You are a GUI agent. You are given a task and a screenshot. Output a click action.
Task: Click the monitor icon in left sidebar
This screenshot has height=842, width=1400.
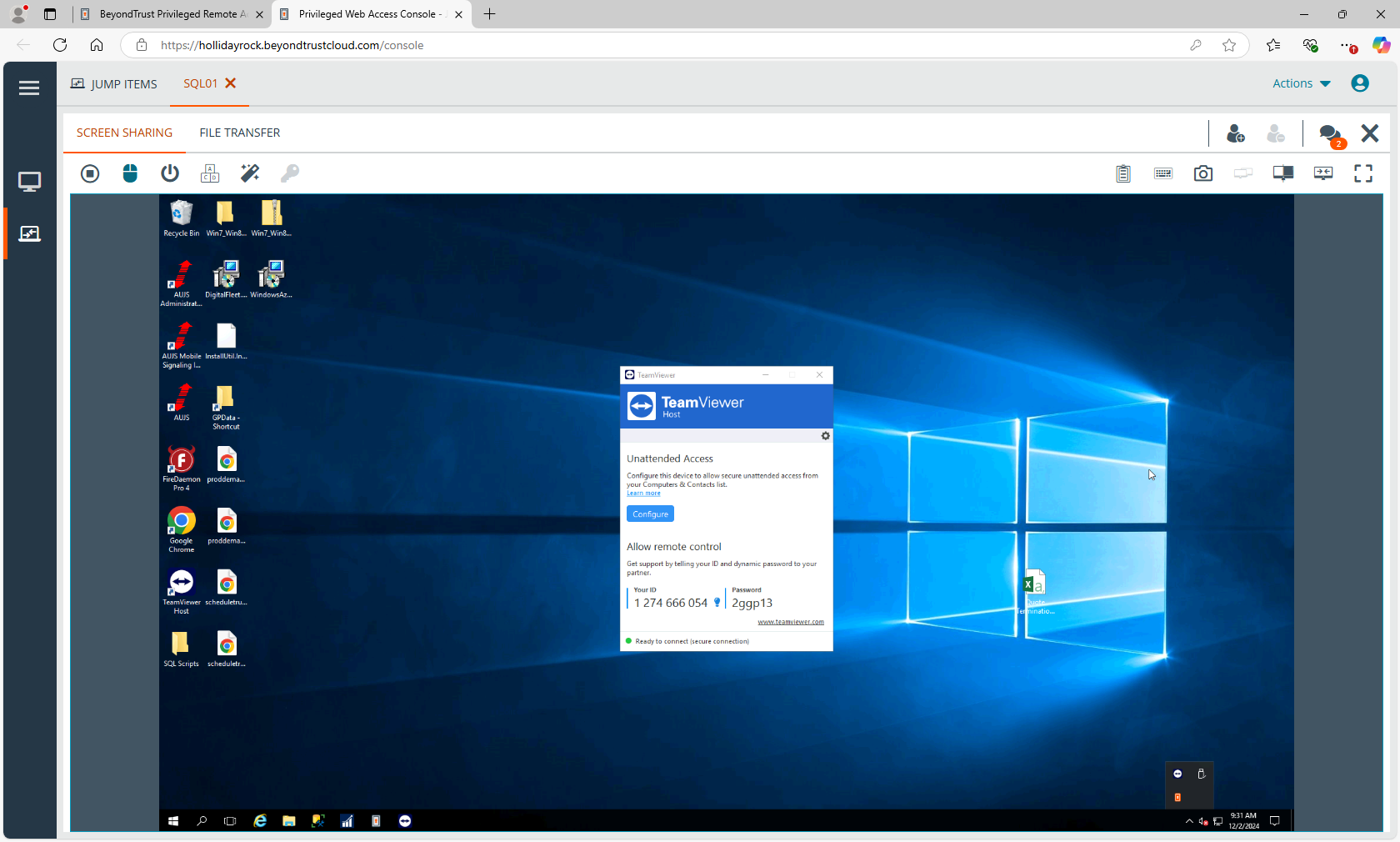click(x=29, y=182)
